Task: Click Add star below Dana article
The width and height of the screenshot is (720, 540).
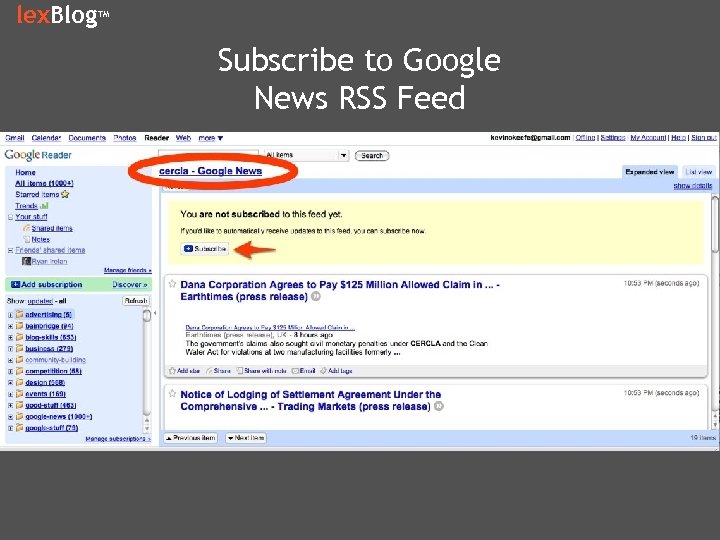Action: (185, 371)
